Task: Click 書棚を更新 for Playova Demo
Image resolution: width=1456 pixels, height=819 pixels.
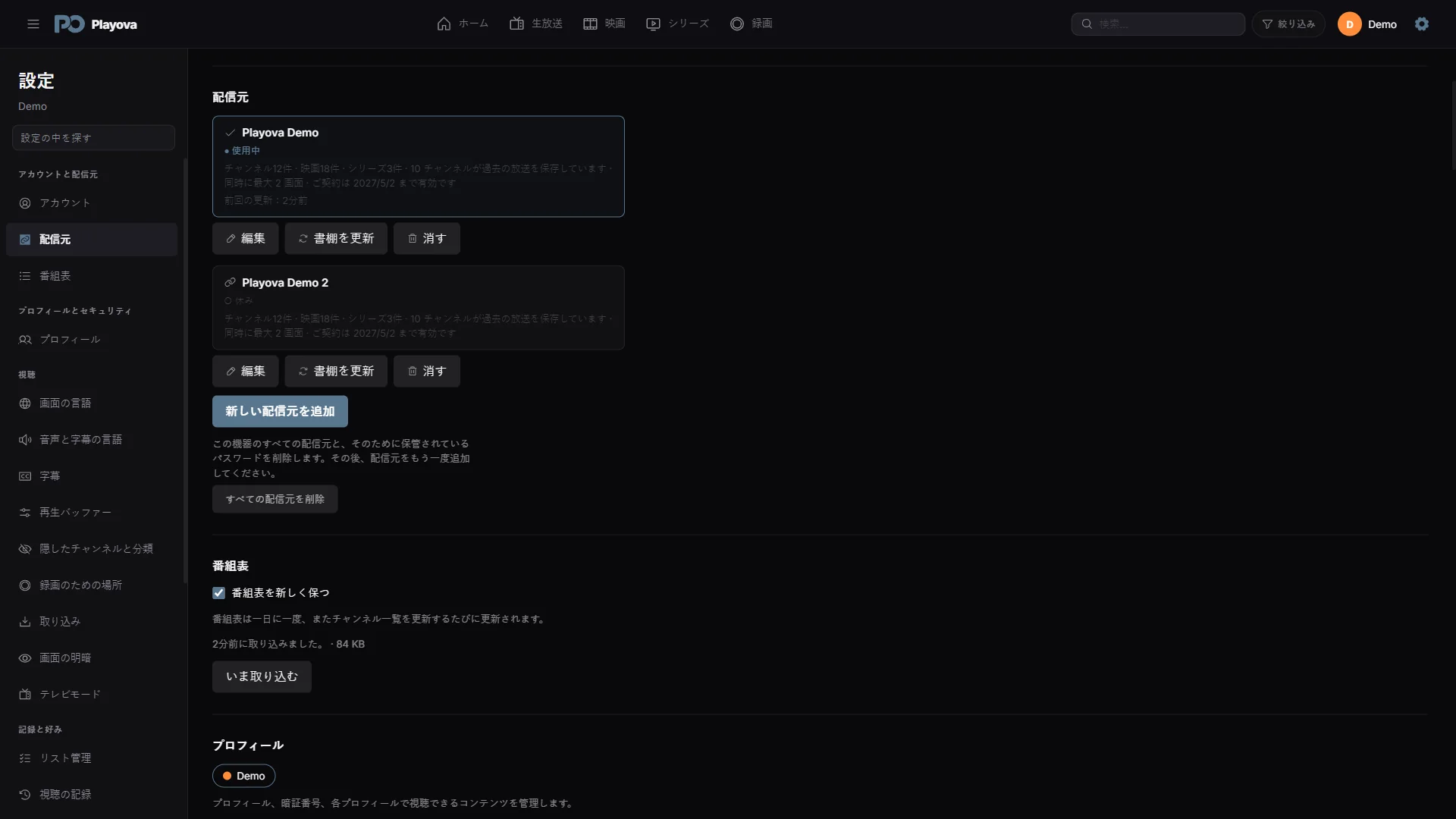Action: coord(336,239)
